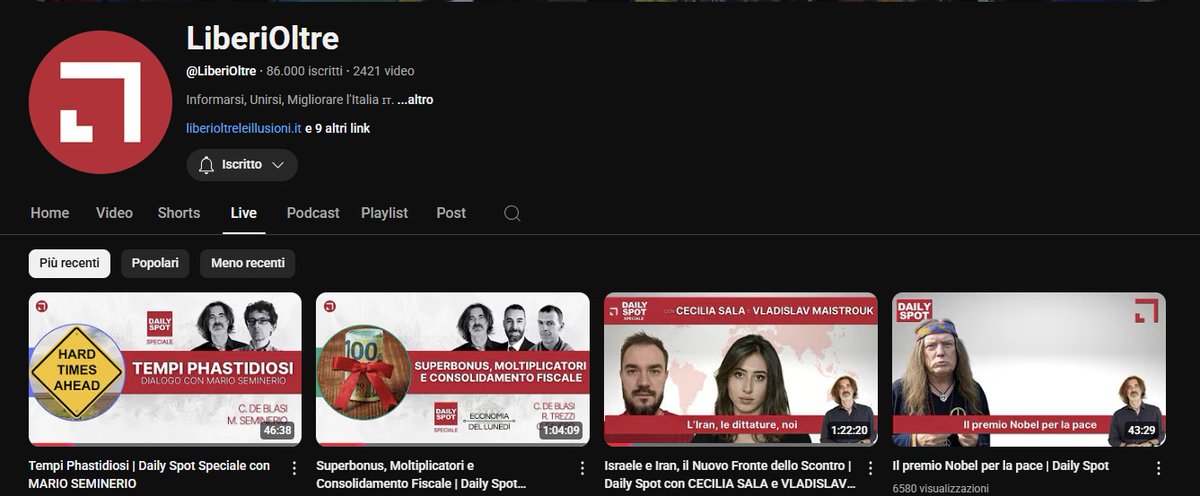The width and height of the screenshot is (1200, 496).
Task: Click the 86.000 iscritti subscriber count
Action: (x=304, y=71)
